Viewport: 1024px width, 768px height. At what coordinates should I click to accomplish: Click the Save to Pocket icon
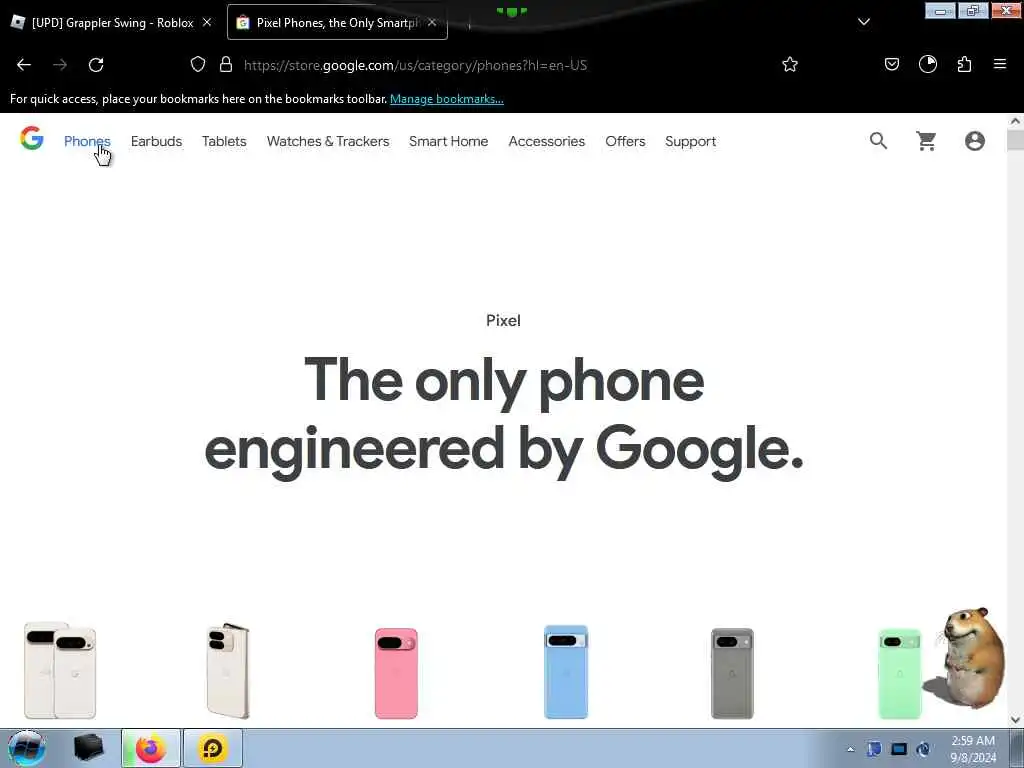(891, 64)
